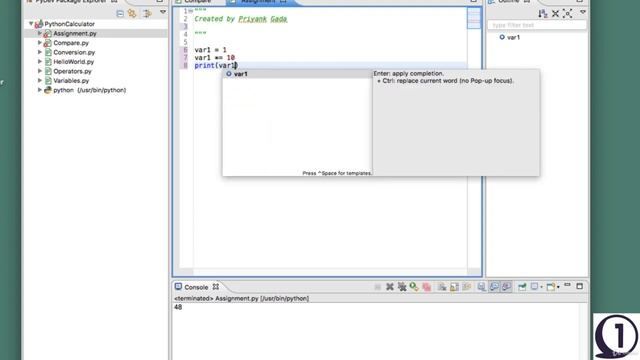Minimize the Console panel
Screen dimensions: 640x360
[x=567, y=285]
